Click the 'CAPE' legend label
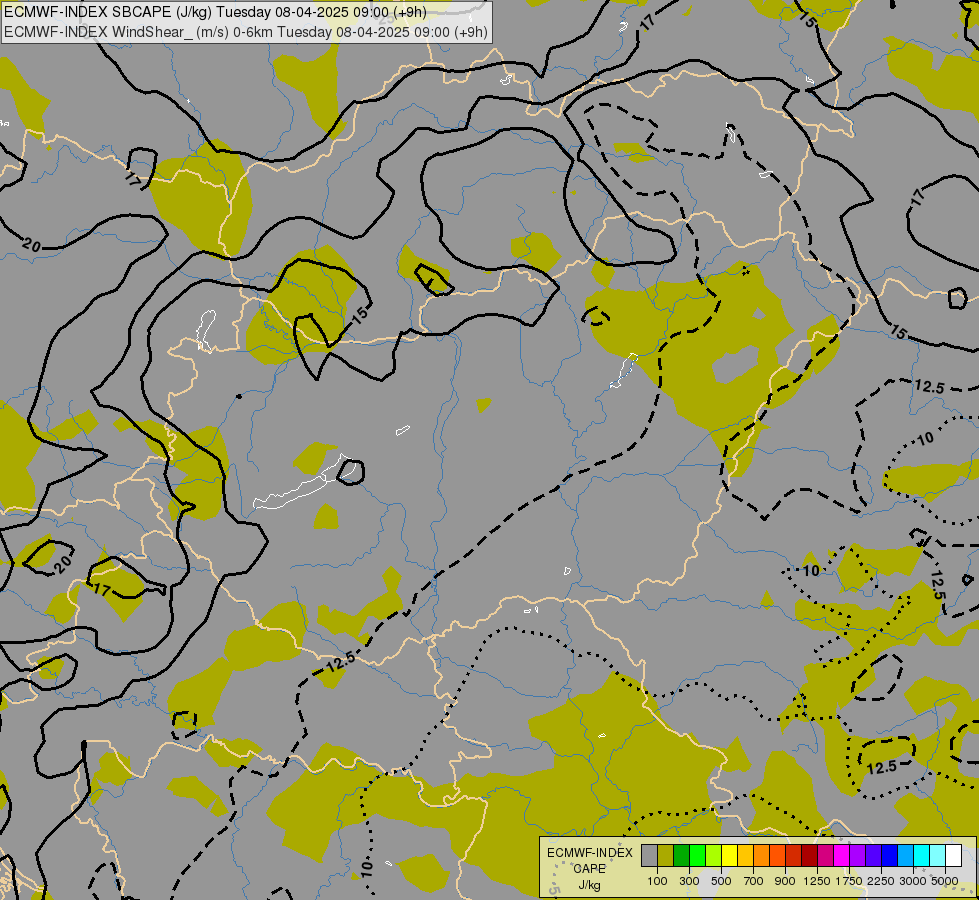979x900 pixels. coord(589,869)
